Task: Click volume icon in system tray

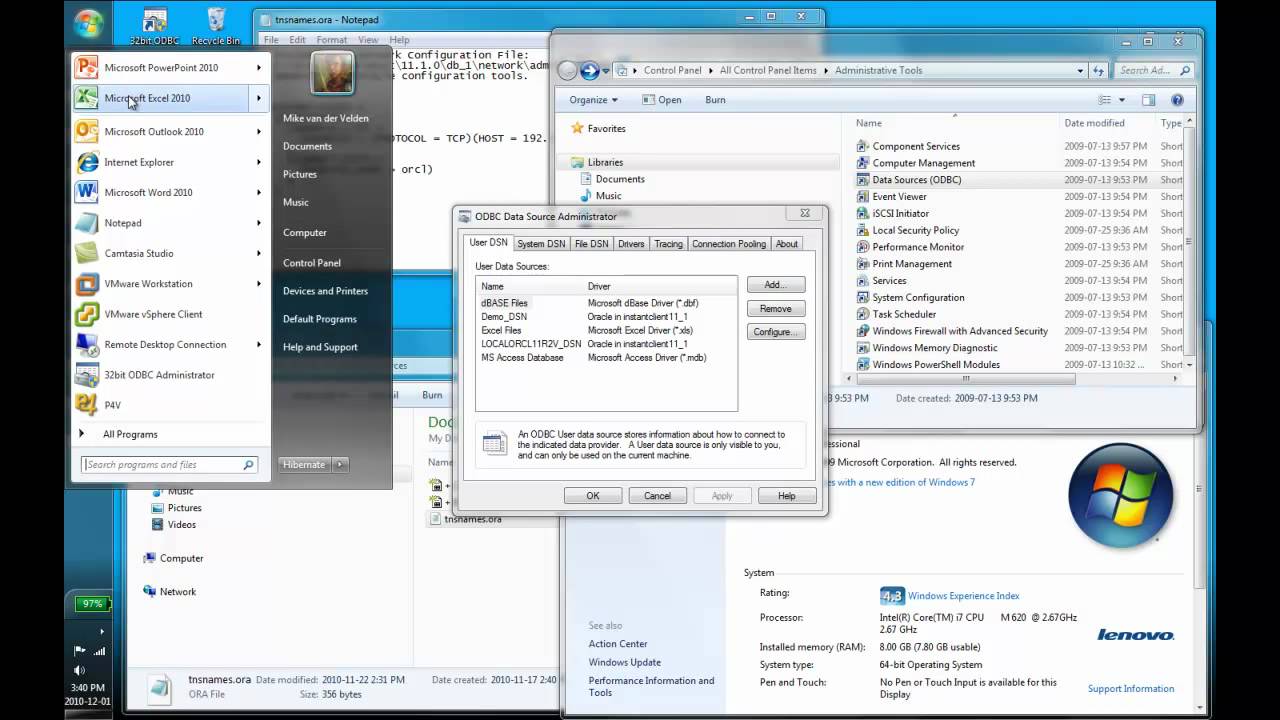Action: pos(79,670)
